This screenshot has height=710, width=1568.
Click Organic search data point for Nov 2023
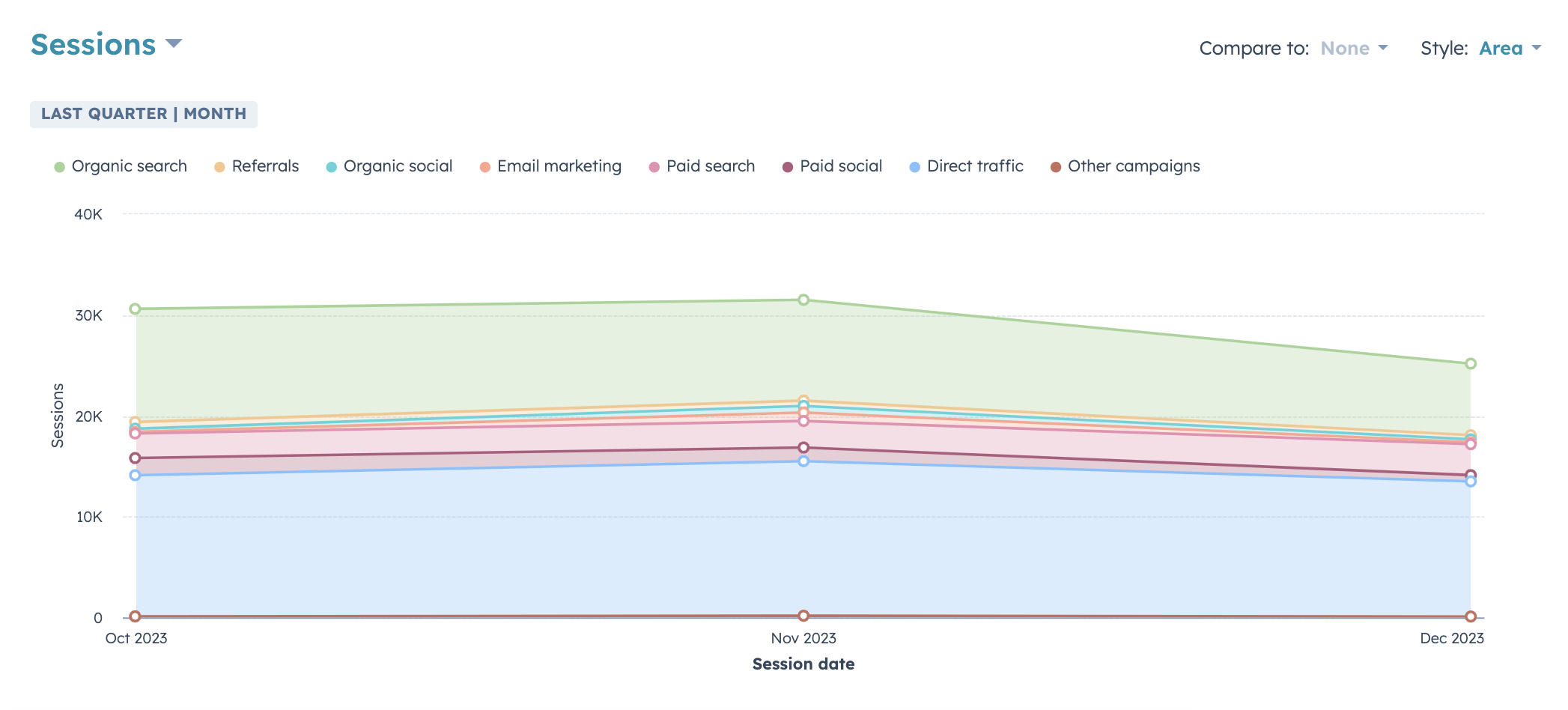[x=803, y=300]
